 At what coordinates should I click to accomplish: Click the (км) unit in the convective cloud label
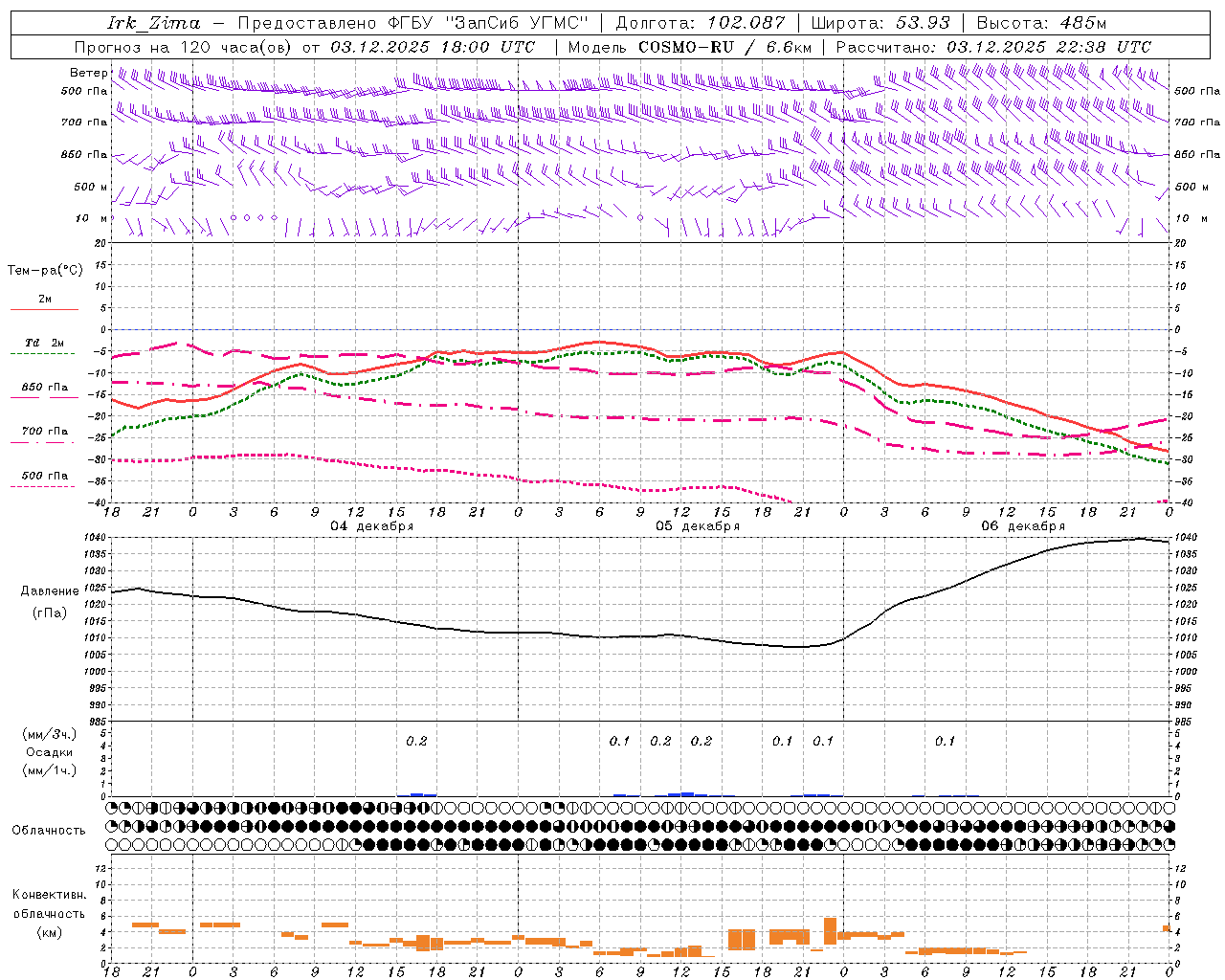50,933
